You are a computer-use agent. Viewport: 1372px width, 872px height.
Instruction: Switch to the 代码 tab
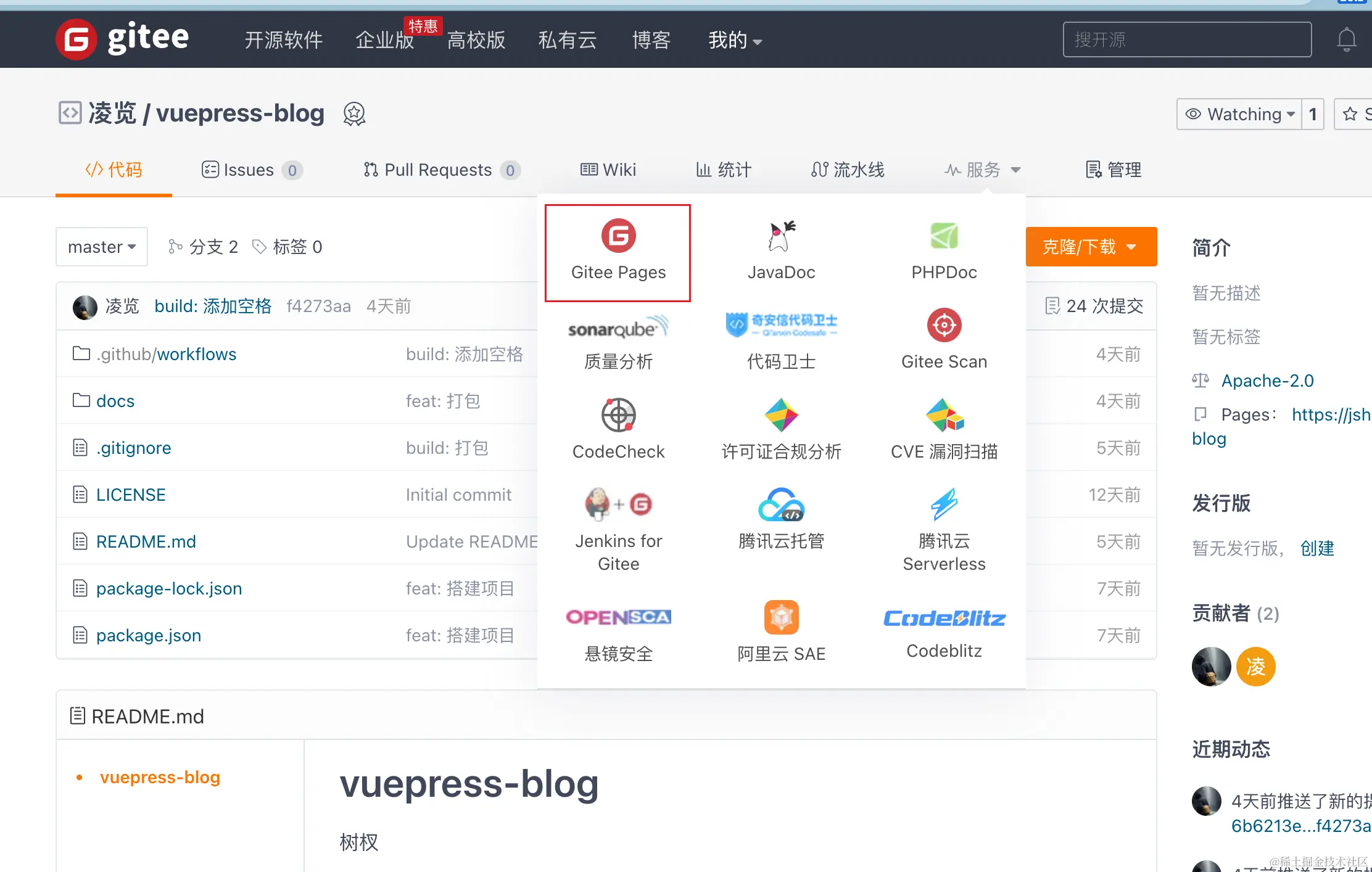[x=114, y=170]
